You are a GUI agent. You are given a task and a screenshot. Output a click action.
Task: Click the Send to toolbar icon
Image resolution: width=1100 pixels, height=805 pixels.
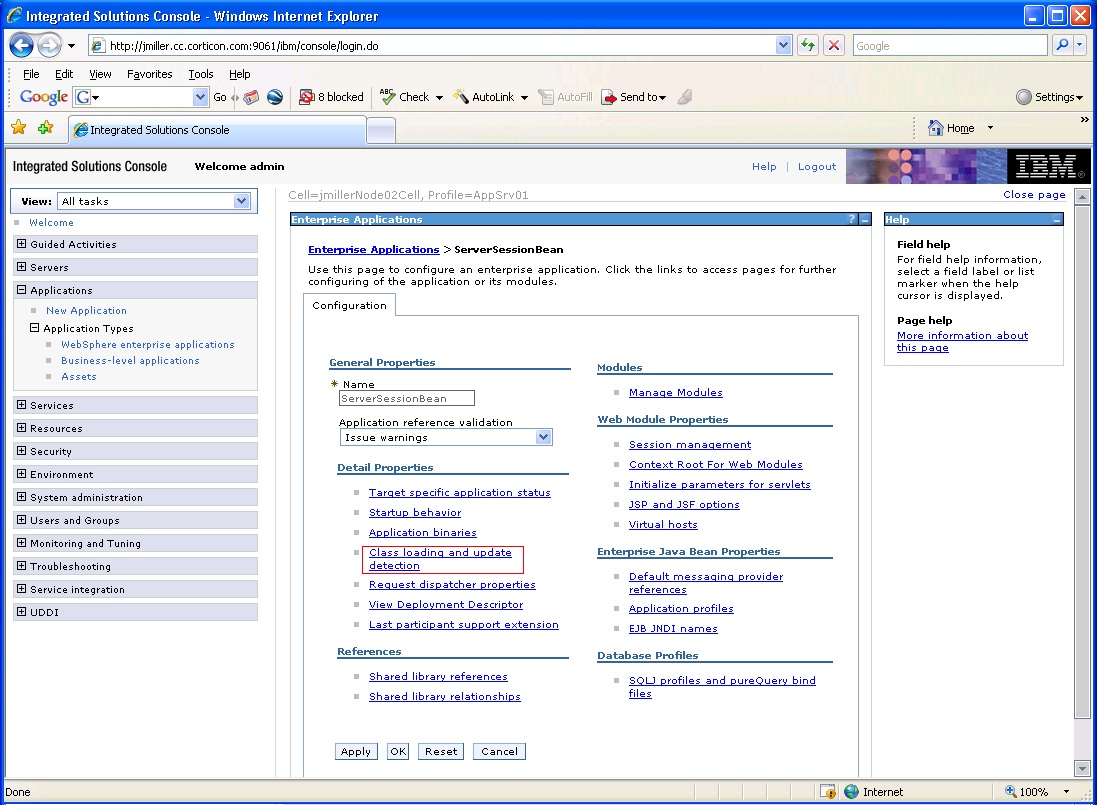click(x=609, y=97)
